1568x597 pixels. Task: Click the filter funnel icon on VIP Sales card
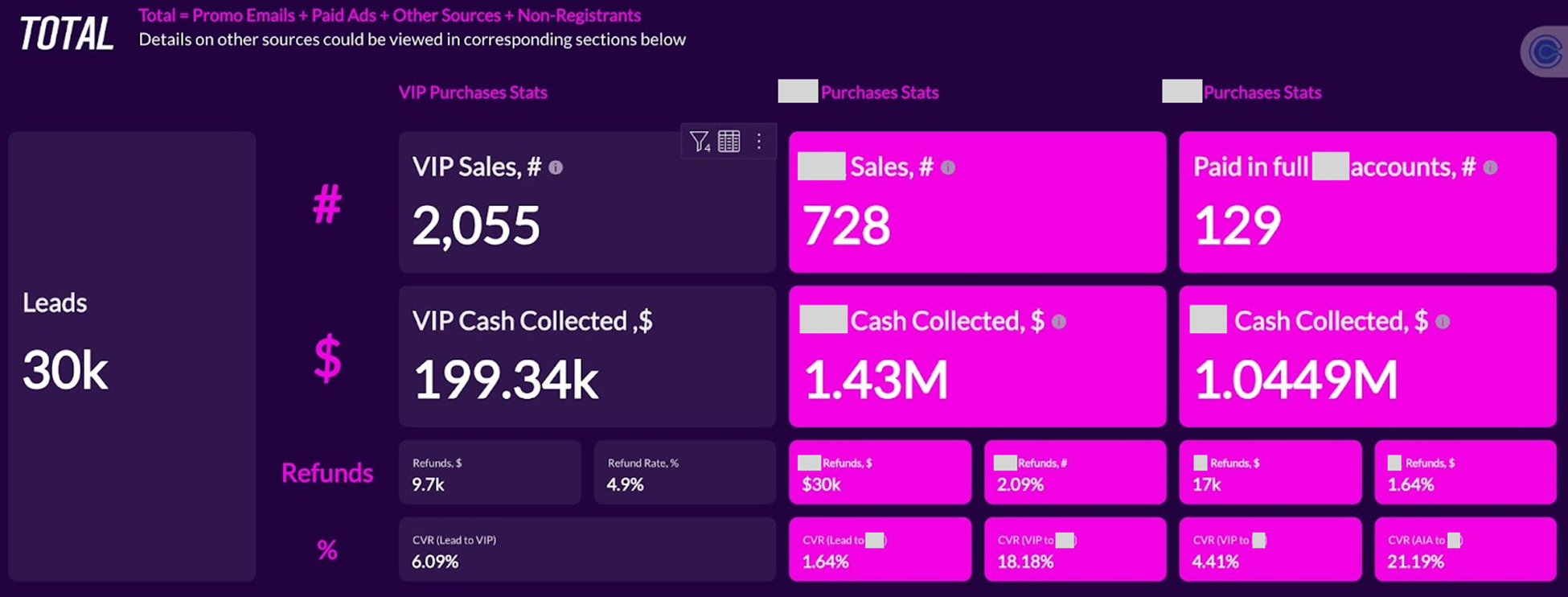699,142
